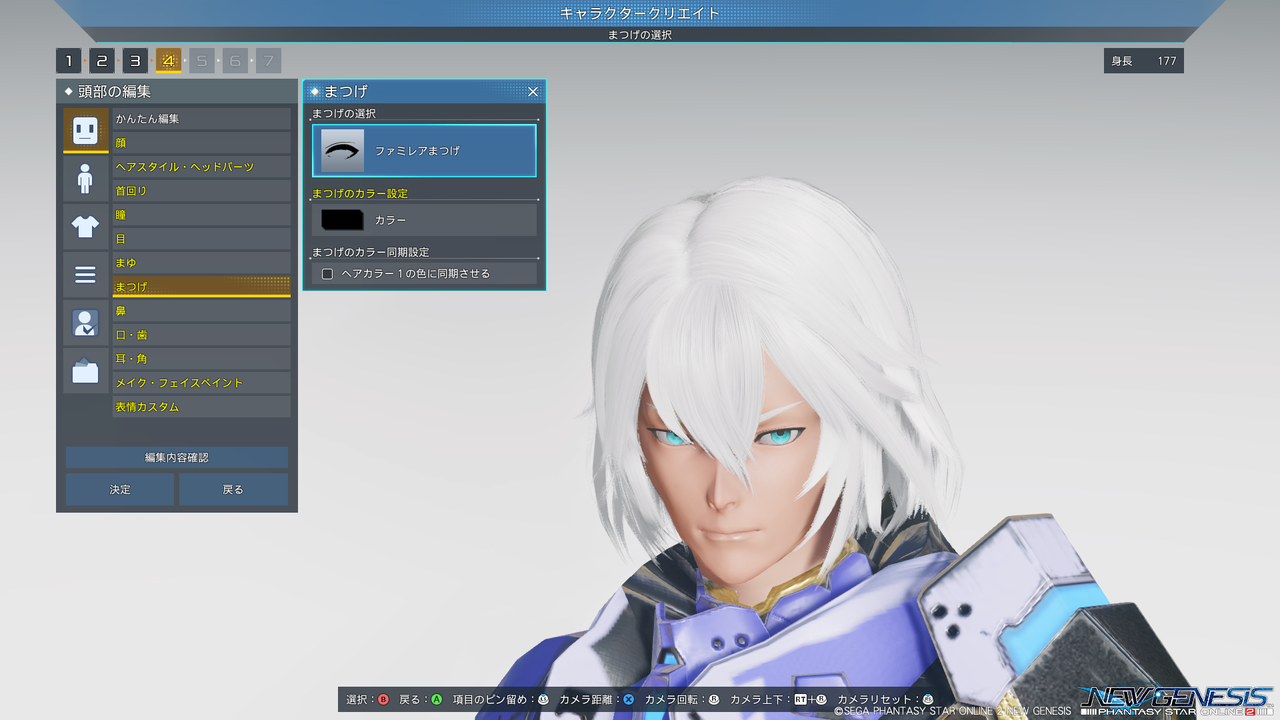Click the カメラ上下 RT hint
Viewport: 1280px width, 720px height.
coord(779,699)
